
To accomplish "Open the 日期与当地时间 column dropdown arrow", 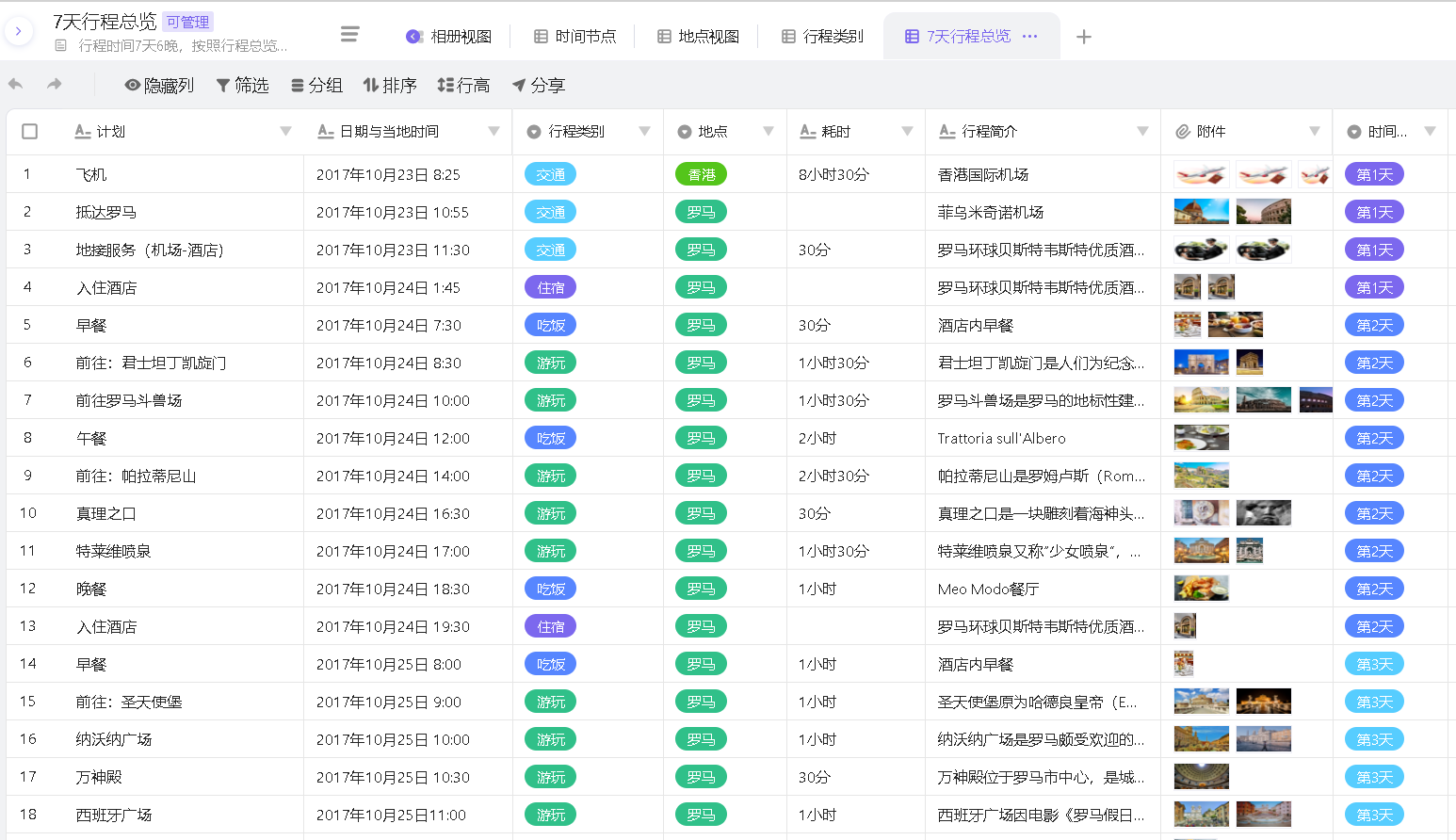I will pos(493,132).
